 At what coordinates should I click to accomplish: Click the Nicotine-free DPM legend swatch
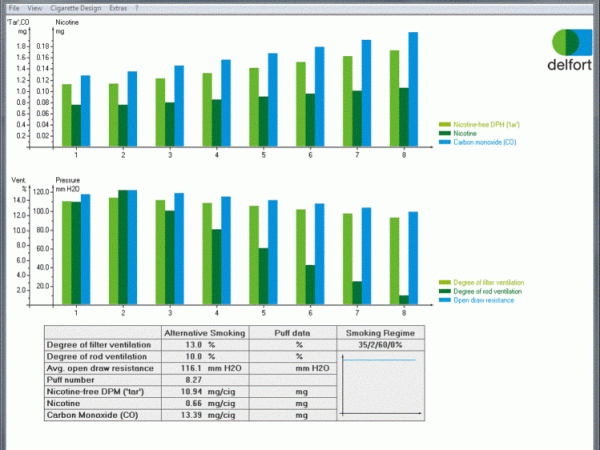[x=445, y=123]
